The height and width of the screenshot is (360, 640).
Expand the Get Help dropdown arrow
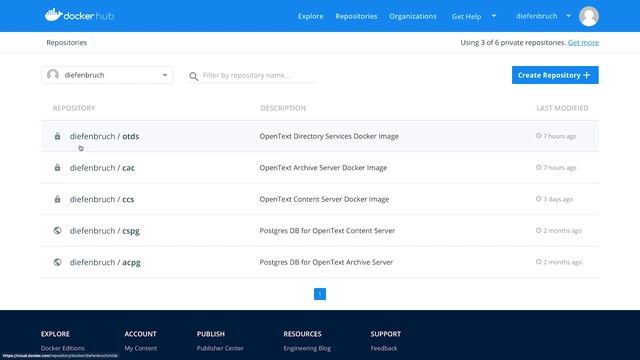pyautogui.click(x=494, y=16)
